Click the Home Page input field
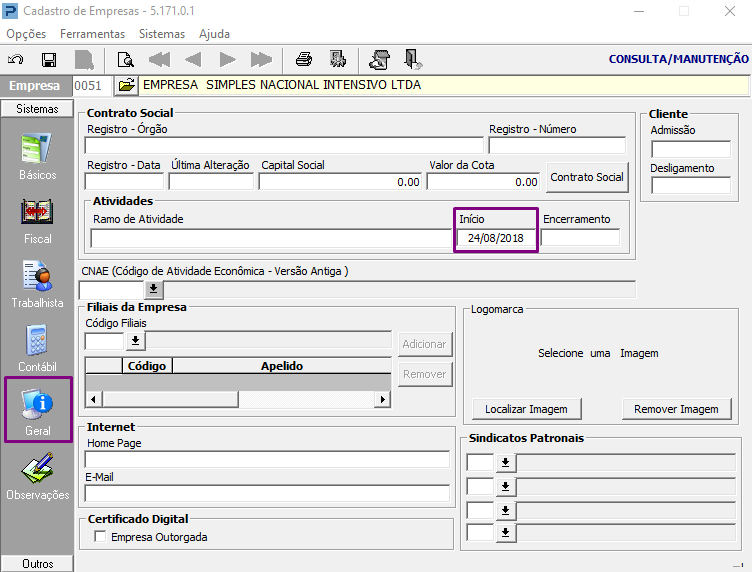 (x=267, y=460)
